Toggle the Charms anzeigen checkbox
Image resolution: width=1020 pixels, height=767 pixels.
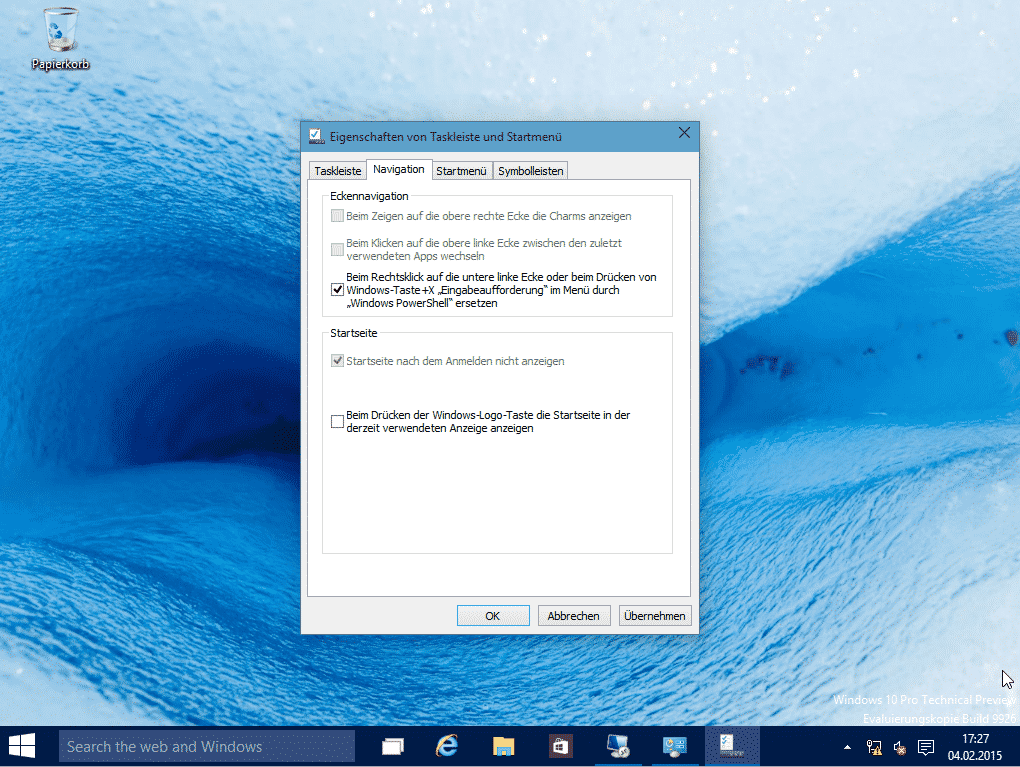click(x=337, y=216)
